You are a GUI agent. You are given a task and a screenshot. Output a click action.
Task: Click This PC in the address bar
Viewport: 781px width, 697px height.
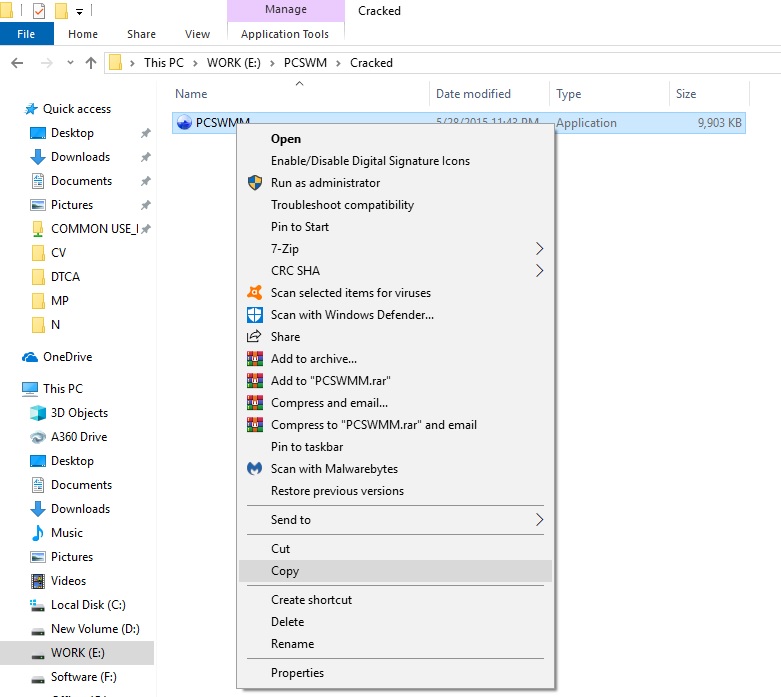(163, 63)
